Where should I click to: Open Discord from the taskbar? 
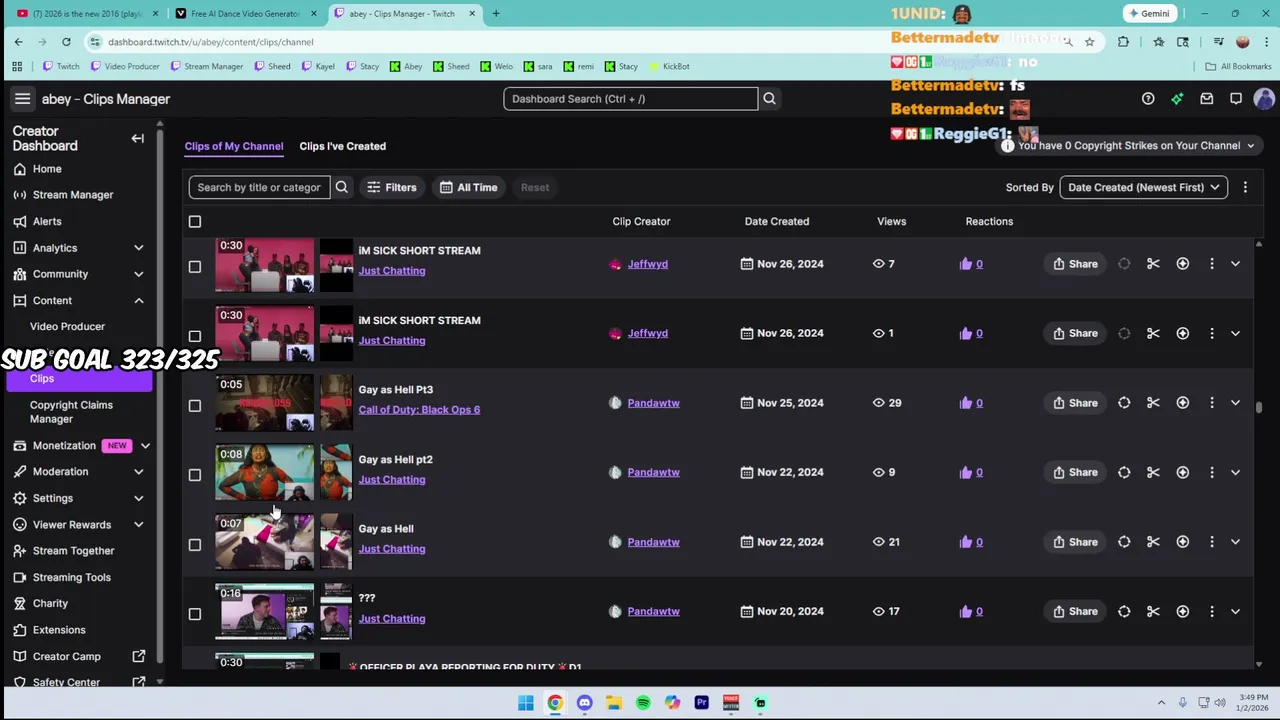click(585, 703)
